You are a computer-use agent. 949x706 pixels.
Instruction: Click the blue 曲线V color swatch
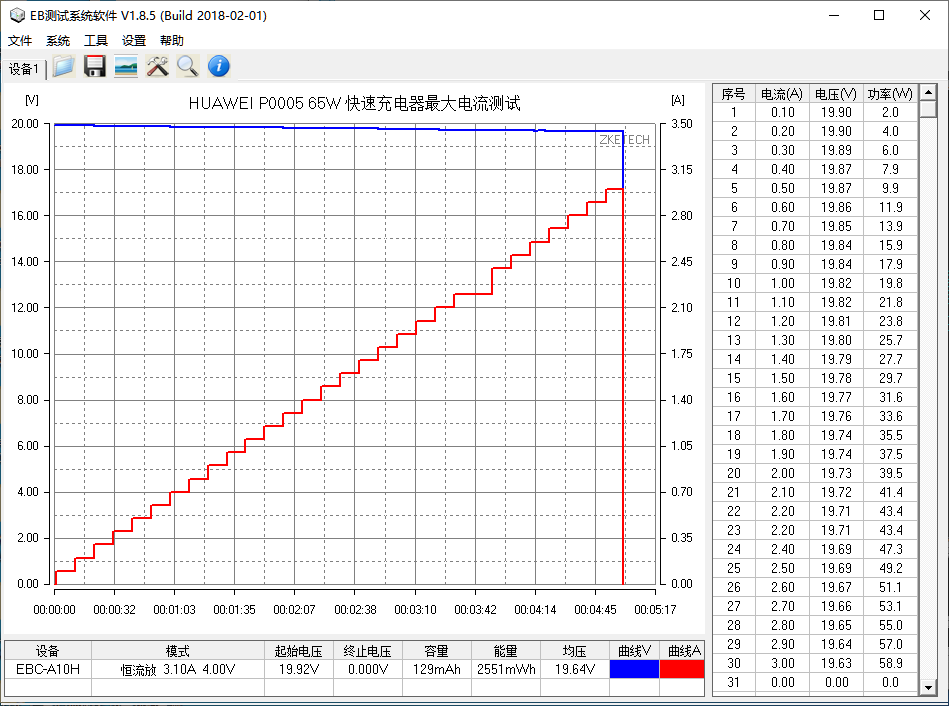tap(634, 669)
